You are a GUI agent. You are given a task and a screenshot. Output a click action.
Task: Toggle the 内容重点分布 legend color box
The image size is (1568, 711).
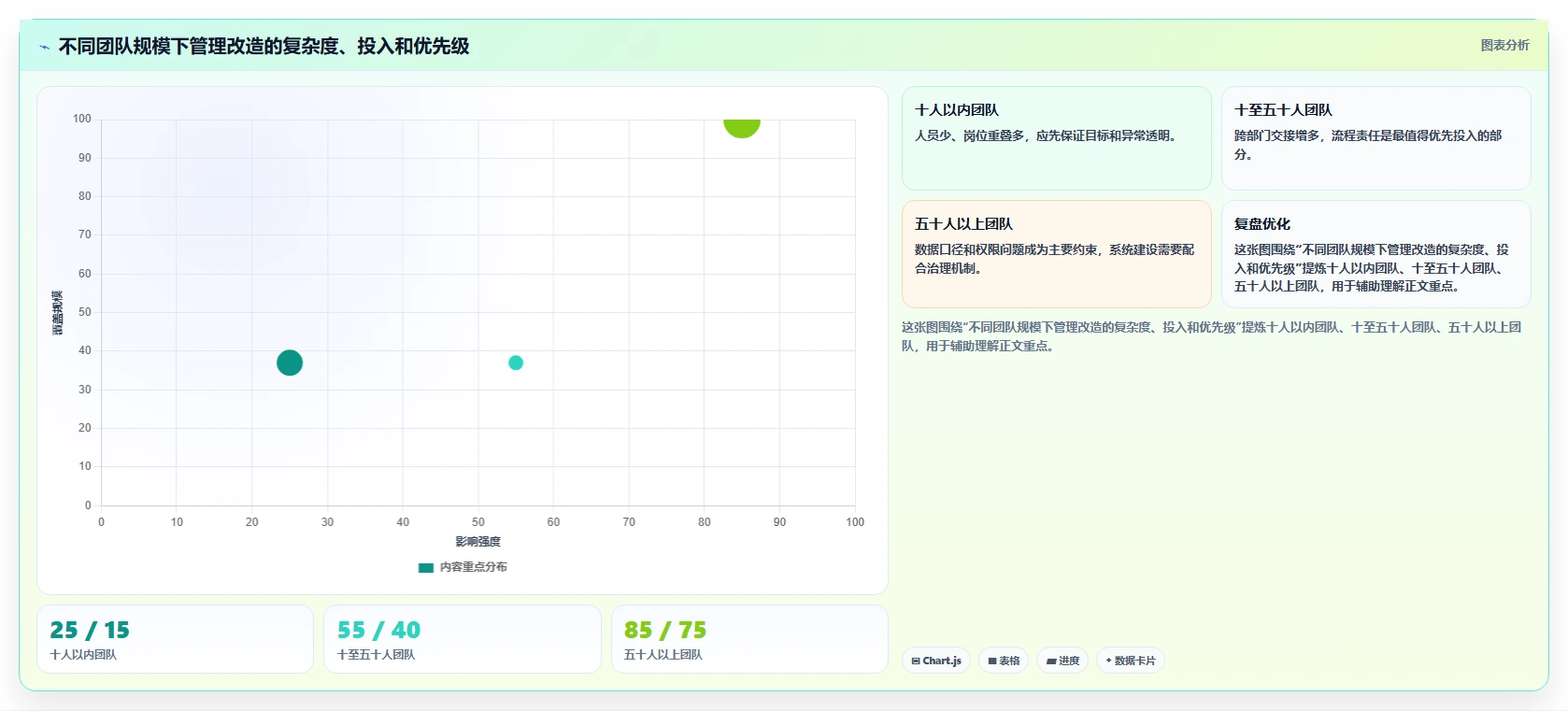tap(426, 567)
